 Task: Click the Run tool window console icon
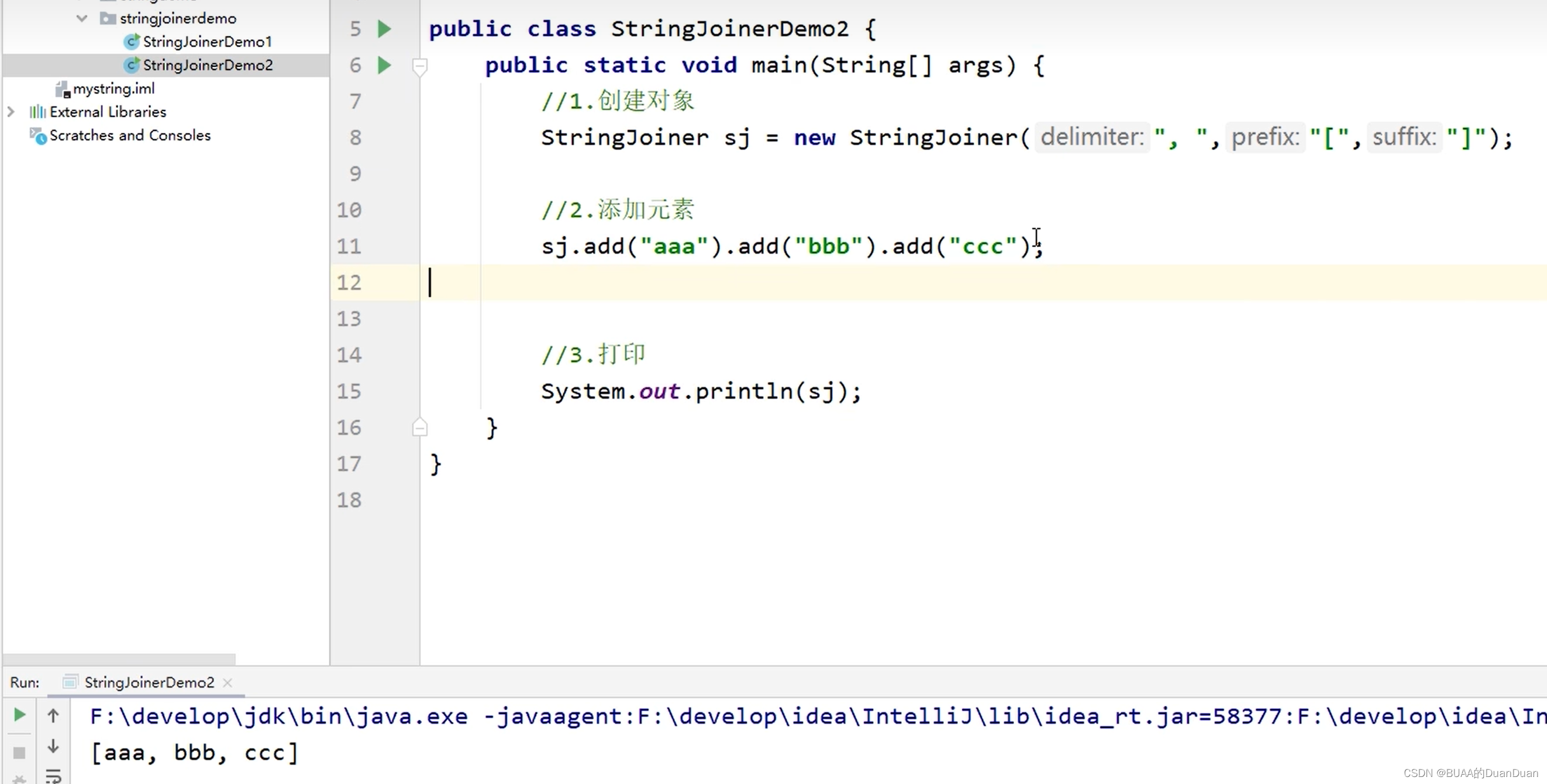(x=70, y=681)
